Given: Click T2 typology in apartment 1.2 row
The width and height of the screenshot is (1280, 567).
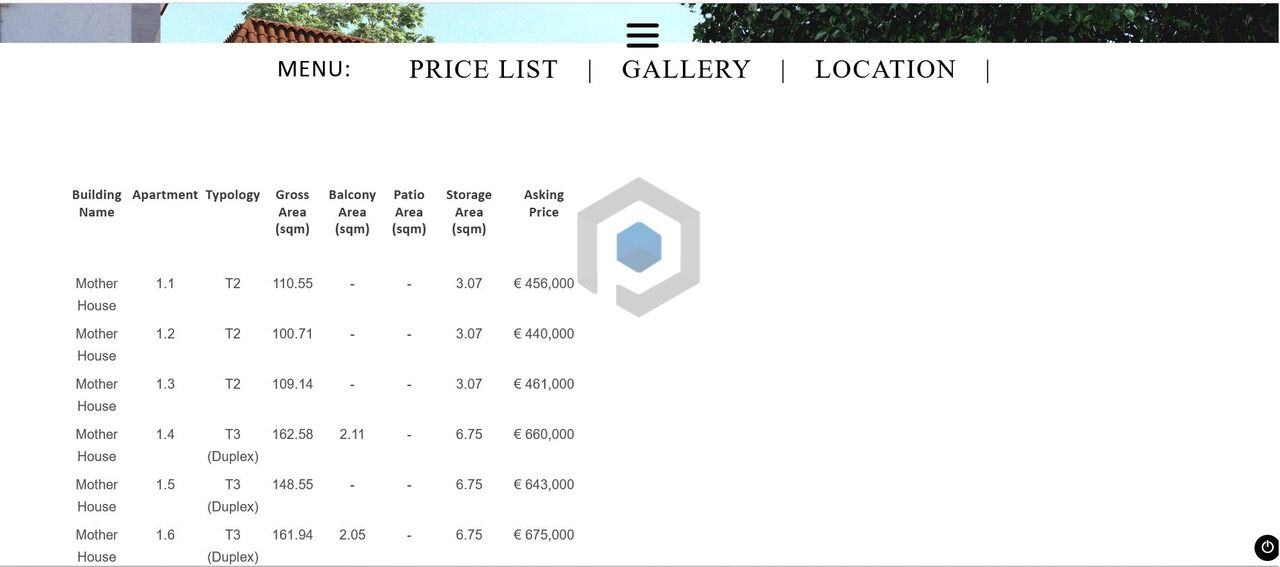Looking at the screenshot, I should (233, 334).
